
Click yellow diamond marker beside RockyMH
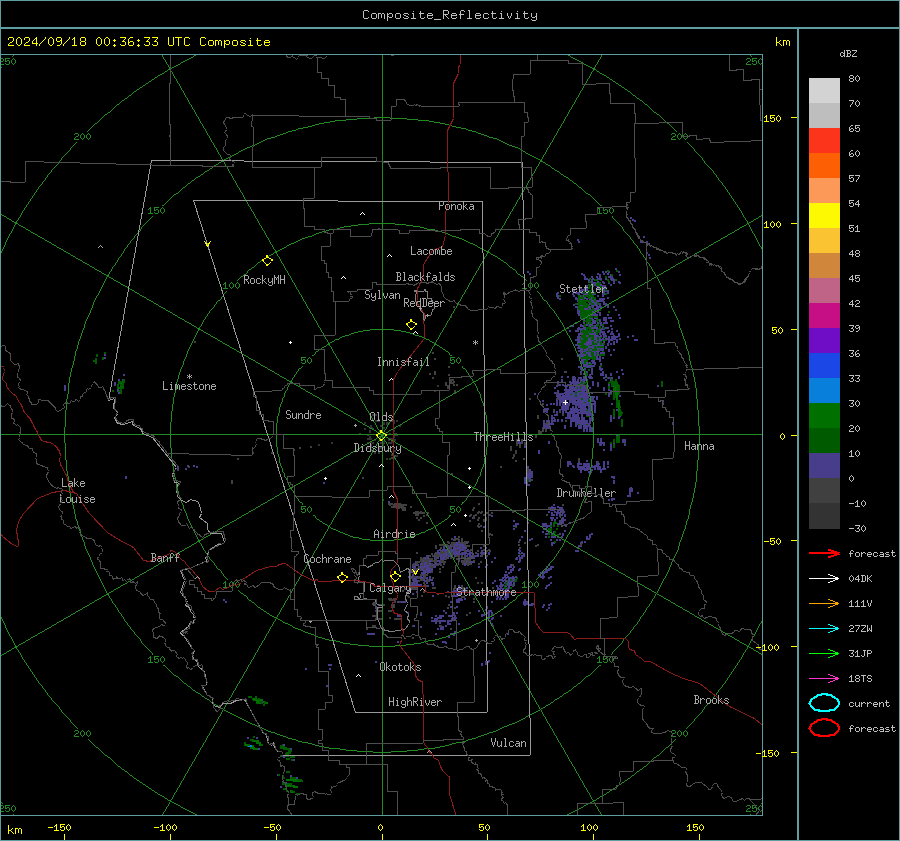point(267,261)
